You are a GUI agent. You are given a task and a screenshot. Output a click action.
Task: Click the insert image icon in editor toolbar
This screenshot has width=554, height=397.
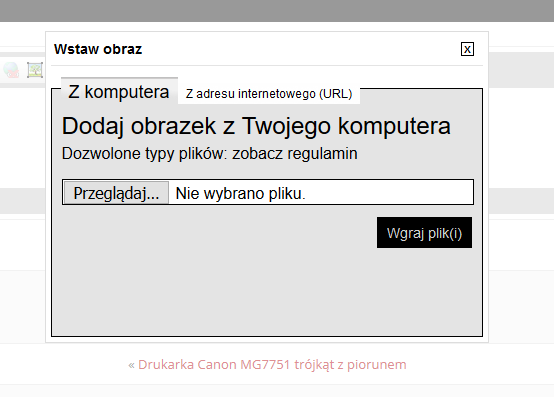35,70
